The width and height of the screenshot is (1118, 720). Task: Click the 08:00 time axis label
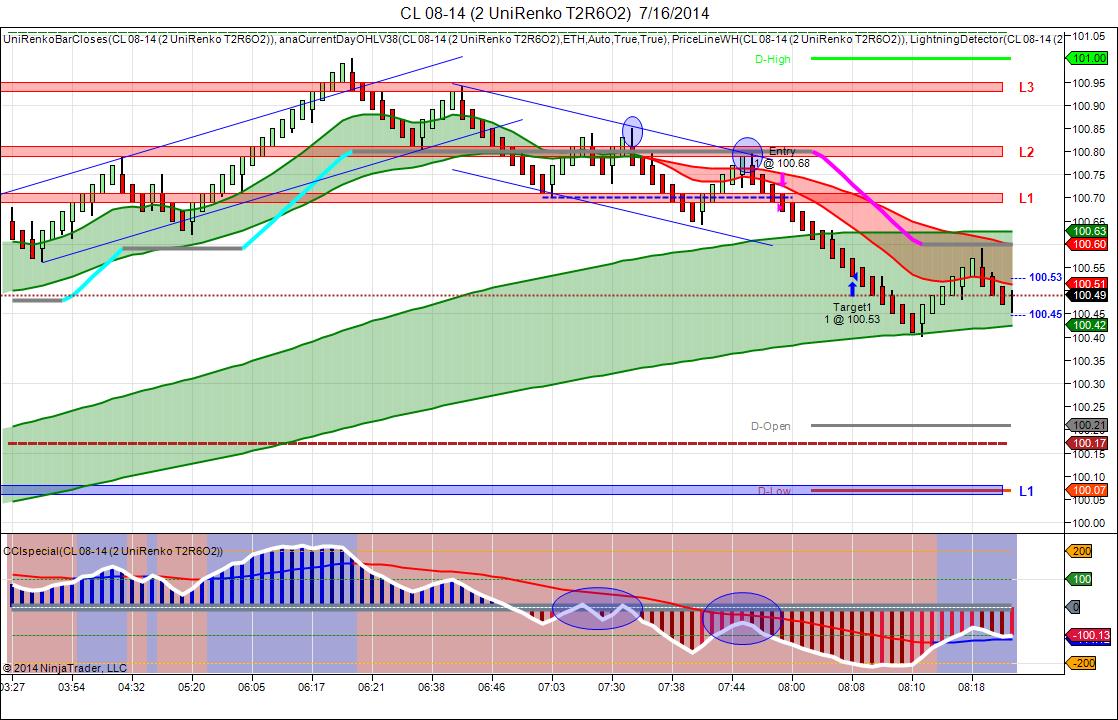[791, 687]
